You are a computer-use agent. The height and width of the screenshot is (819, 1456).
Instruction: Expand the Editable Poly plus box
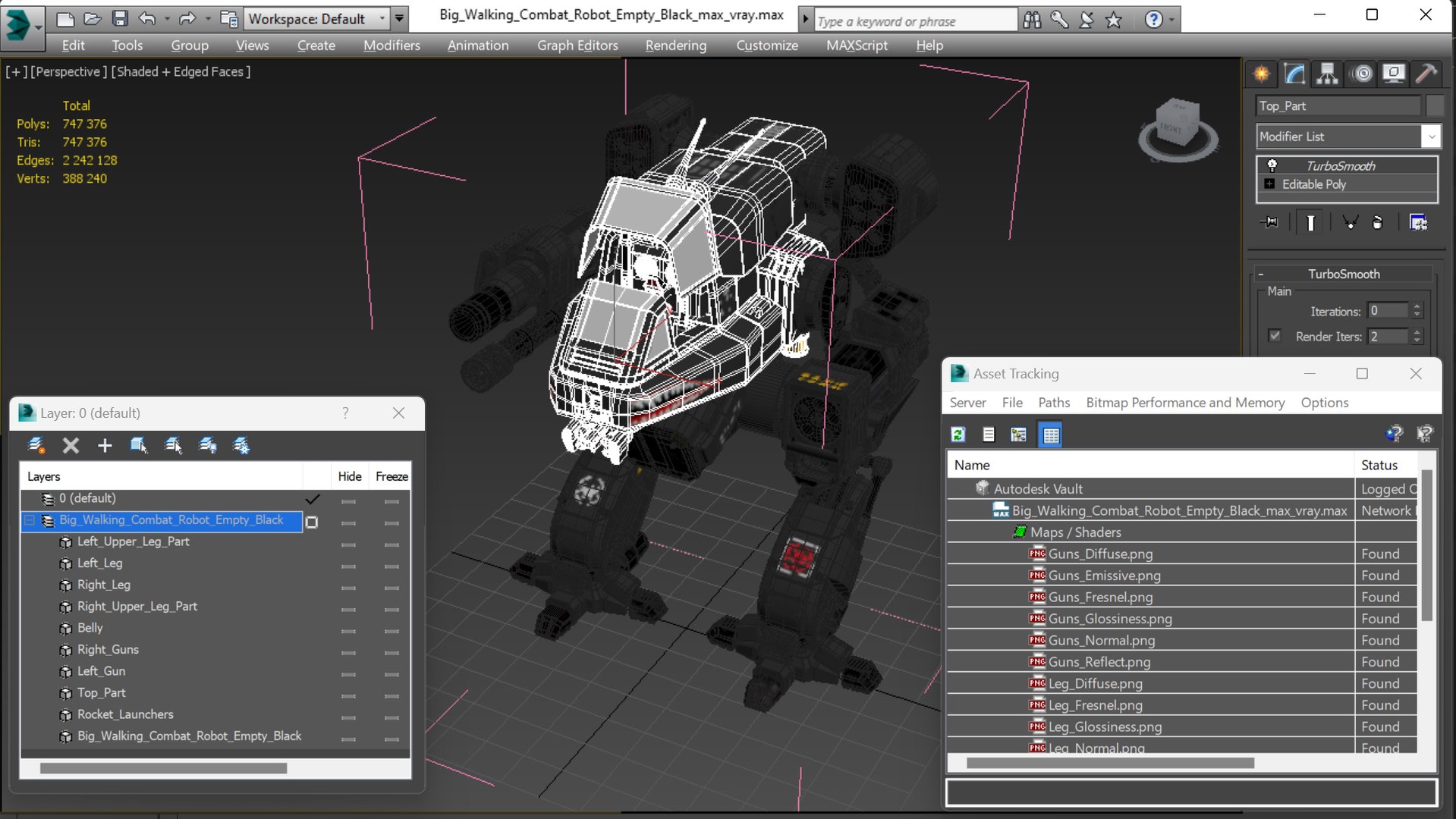[1269, 184]
